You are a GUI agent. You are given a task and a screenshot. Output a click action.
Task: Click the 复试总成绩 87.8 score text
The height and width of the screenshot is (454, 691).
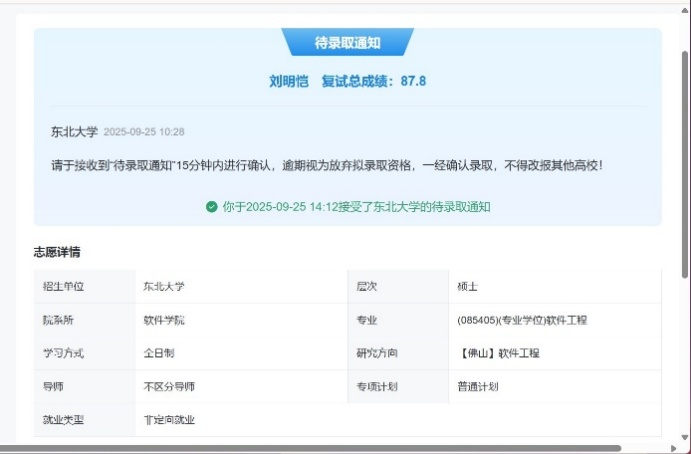(x=373, y=80)
